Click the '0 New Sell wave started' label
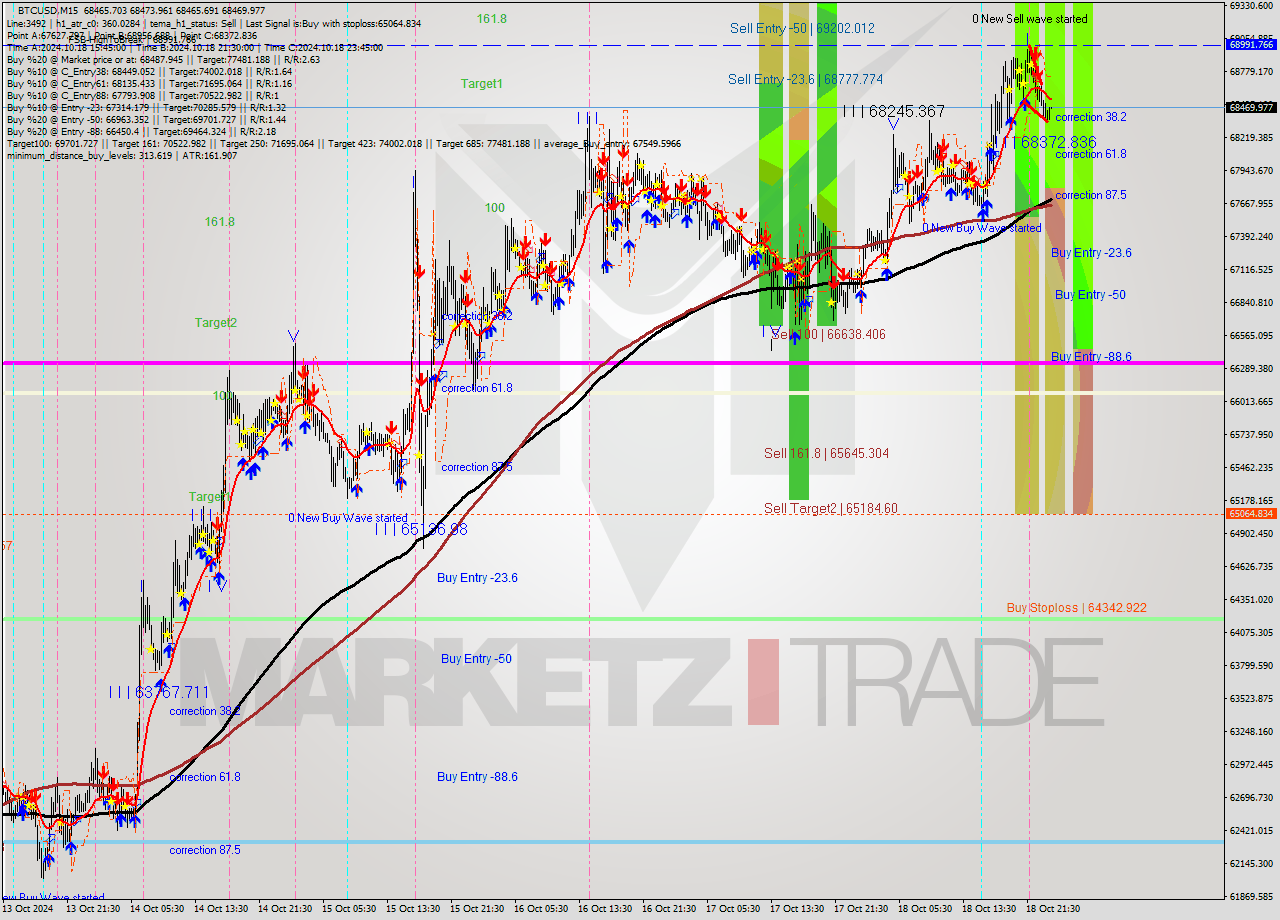Image resolution: width=1280 pixels, height=920 pixels. tap(1030, 19)
